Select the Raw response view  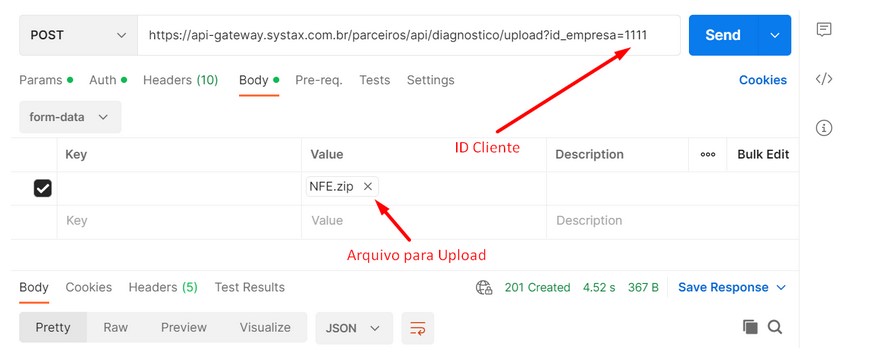[115, 328]
